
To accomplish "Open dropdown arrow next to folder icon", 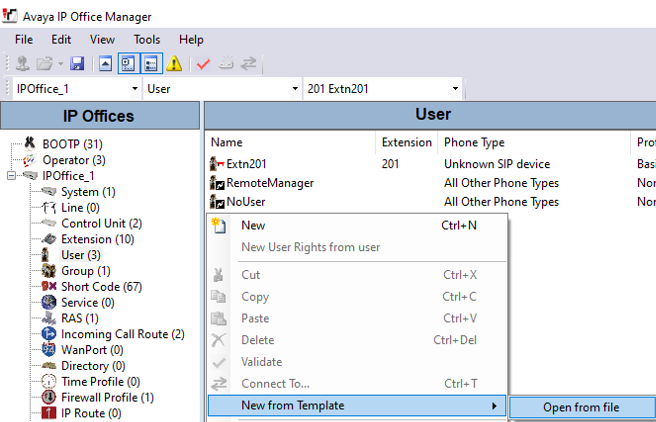I will click(60, 64).
